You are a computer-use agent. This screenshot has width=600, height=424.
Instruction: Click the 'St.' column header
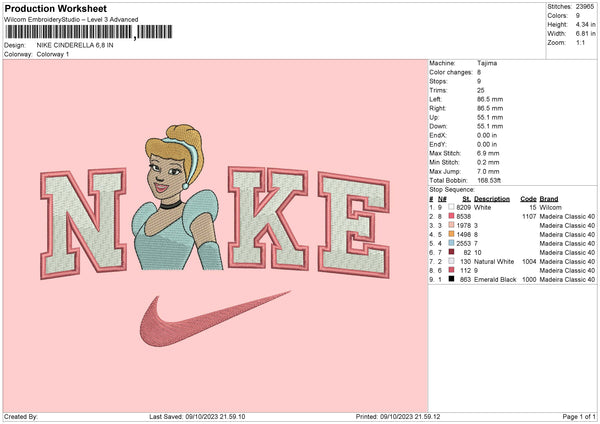click(466, 199)
